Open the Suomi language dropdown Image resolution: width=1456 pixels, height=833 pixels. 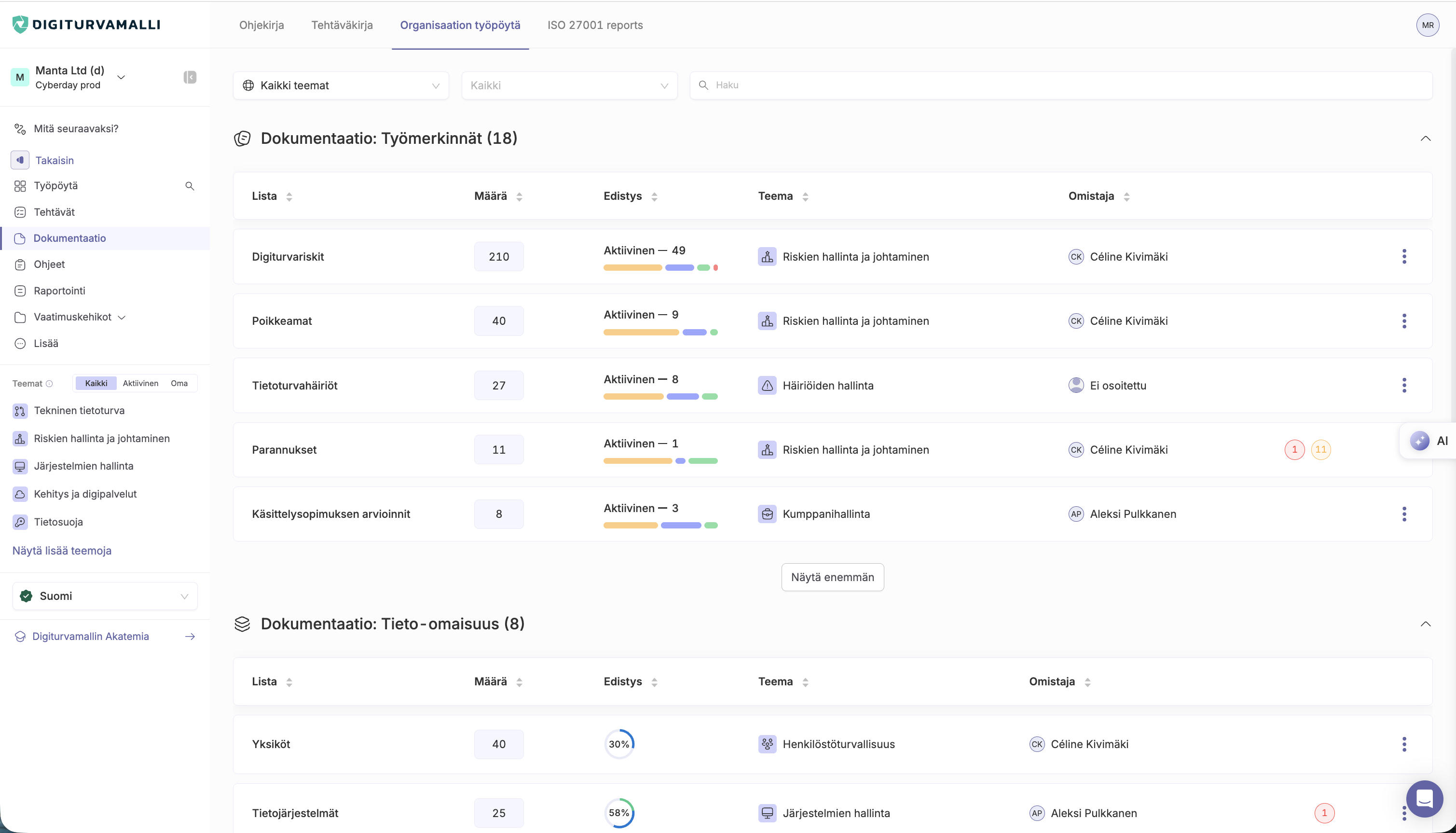pyautogui.click(x=105, y=596)
